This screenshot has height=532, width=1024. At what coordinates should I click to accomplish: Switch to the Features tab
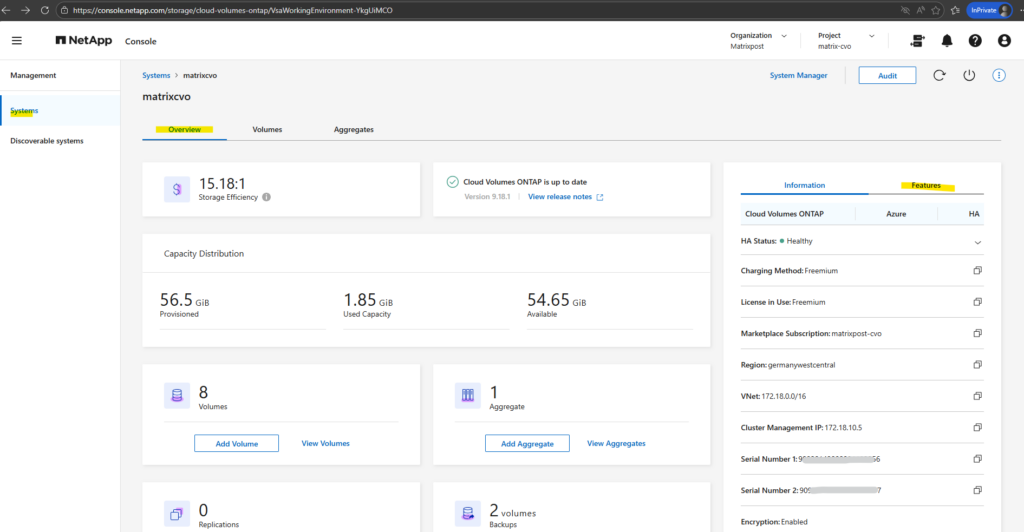pos(926,185)
